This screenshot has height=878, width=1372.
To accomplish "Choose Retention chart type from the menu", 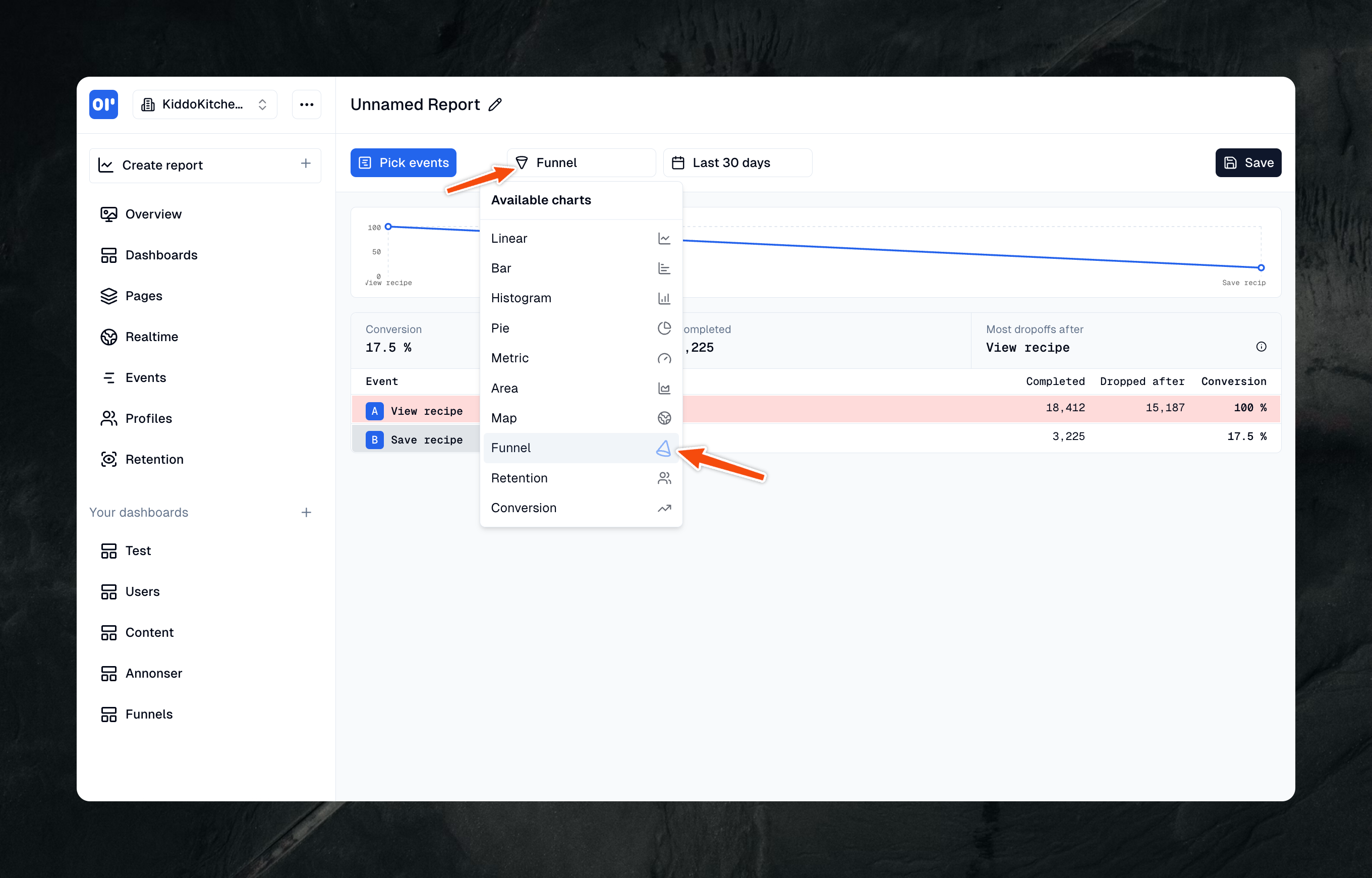I will tap(519, 478).
